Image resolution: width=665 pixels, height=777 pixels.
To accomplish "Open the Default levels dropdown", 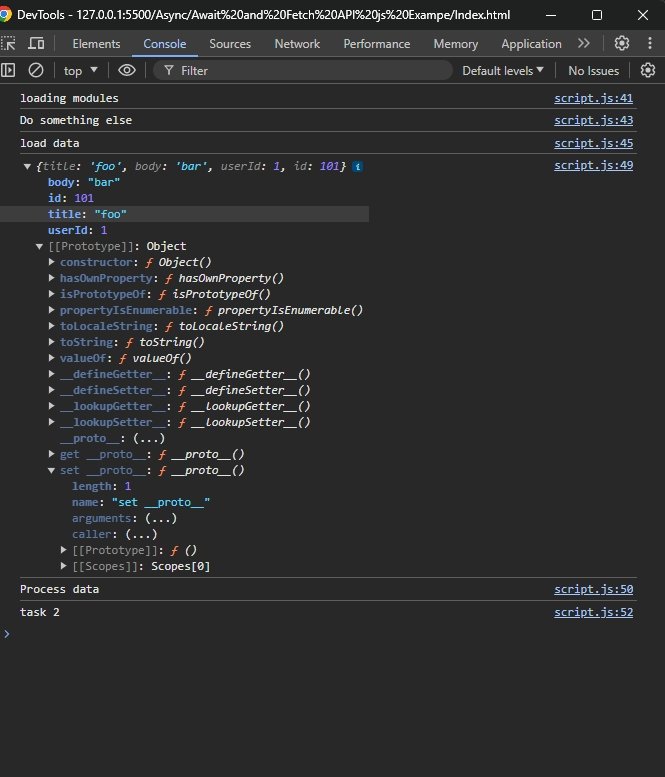I will pos(502,70).
